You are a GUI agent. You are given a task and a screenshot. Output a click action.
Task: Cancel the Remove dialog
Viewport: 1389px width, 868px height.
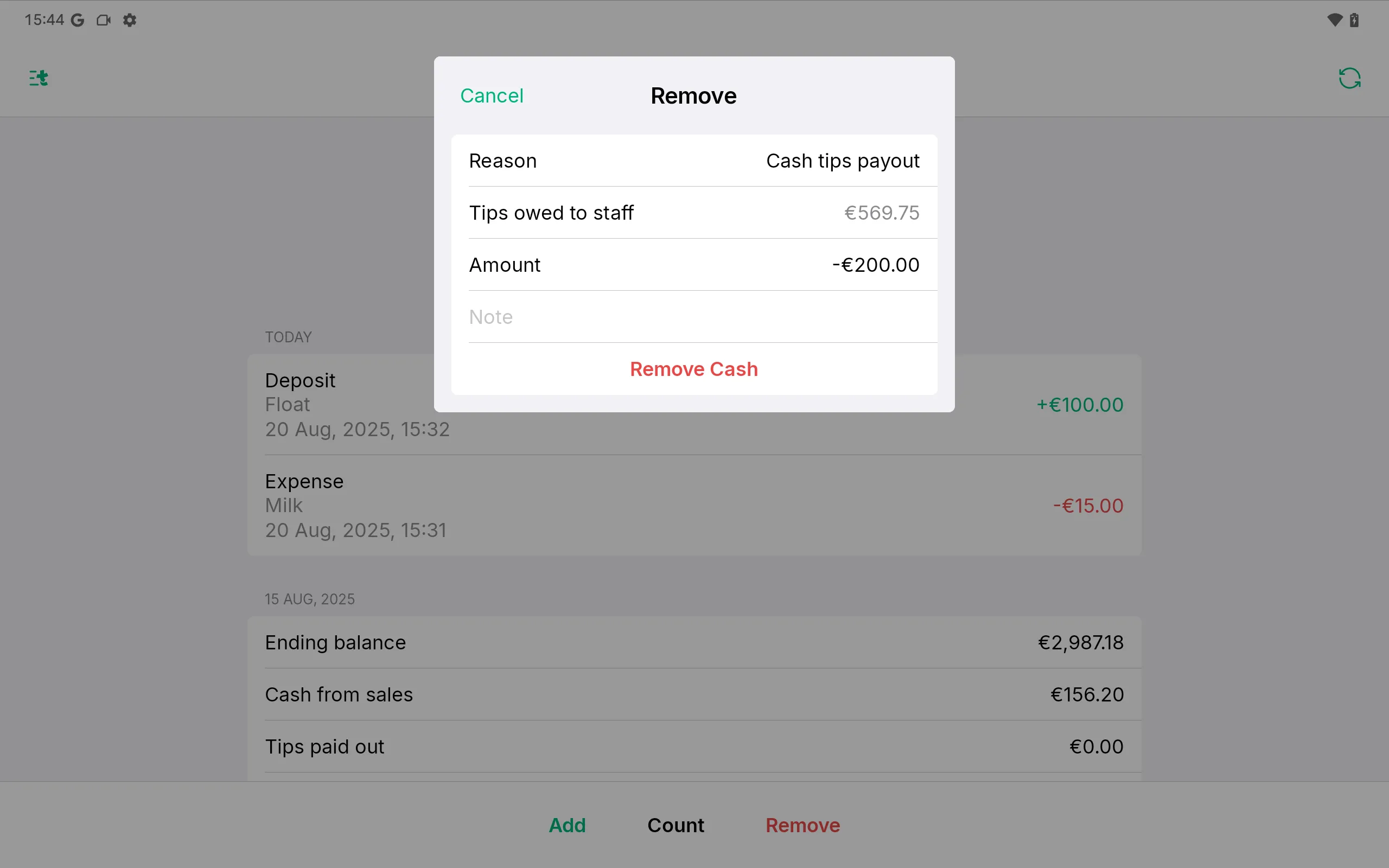click(492, 96)
